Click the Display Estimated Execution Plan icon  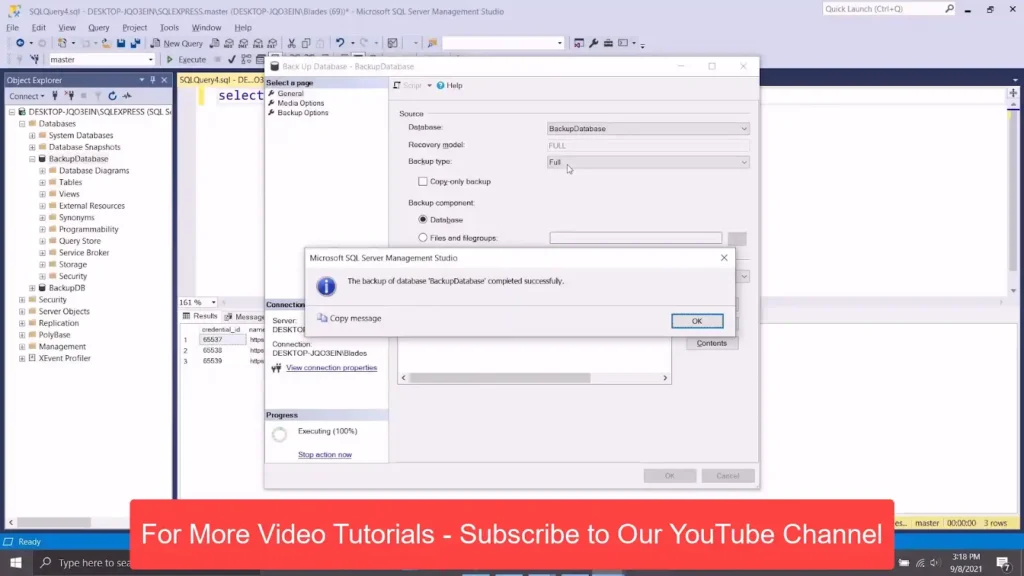246,59
